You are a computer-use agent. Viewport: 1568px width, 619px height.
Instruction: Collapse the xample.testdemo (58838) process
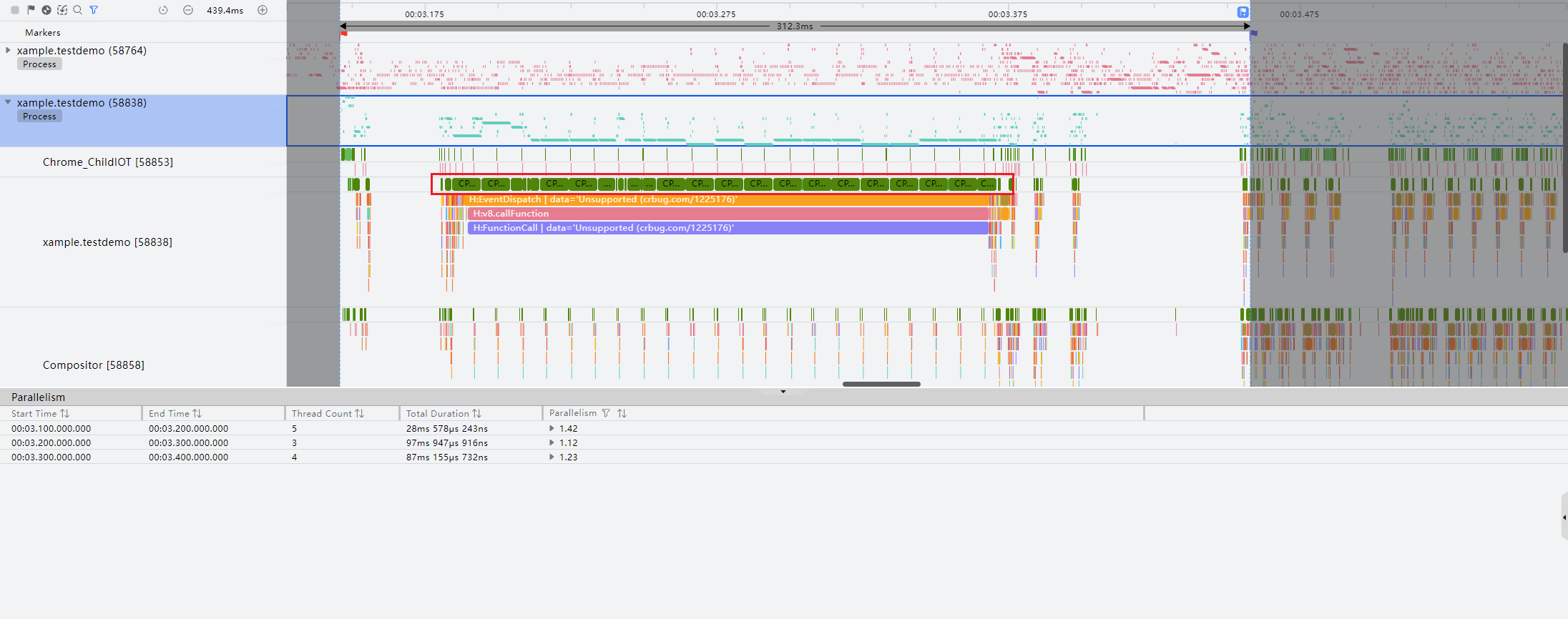click(x=8, y=102)
